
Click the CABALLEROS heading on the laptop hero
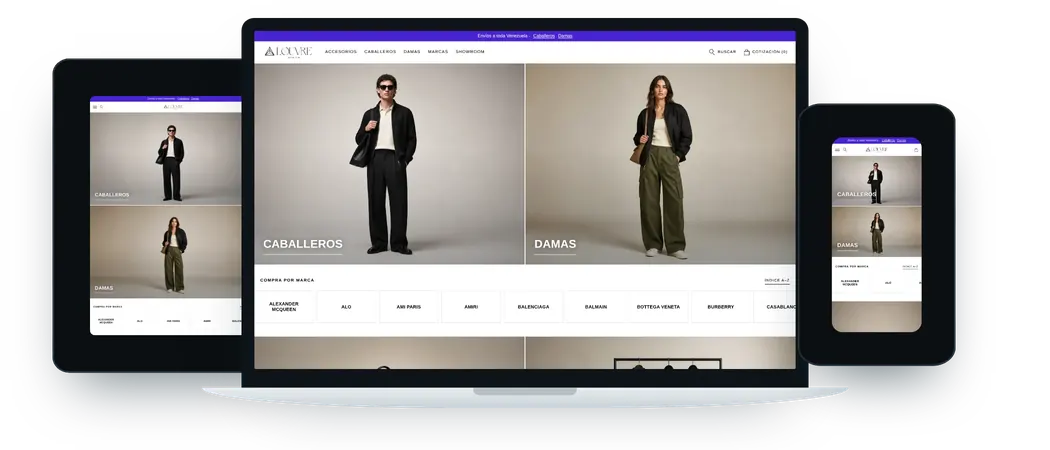[303, 244]
